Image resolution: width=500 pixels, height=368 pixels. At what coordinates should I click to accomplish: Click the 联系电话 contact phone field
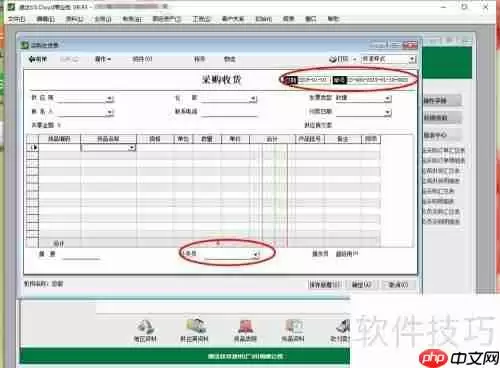(x=229, y=112)
